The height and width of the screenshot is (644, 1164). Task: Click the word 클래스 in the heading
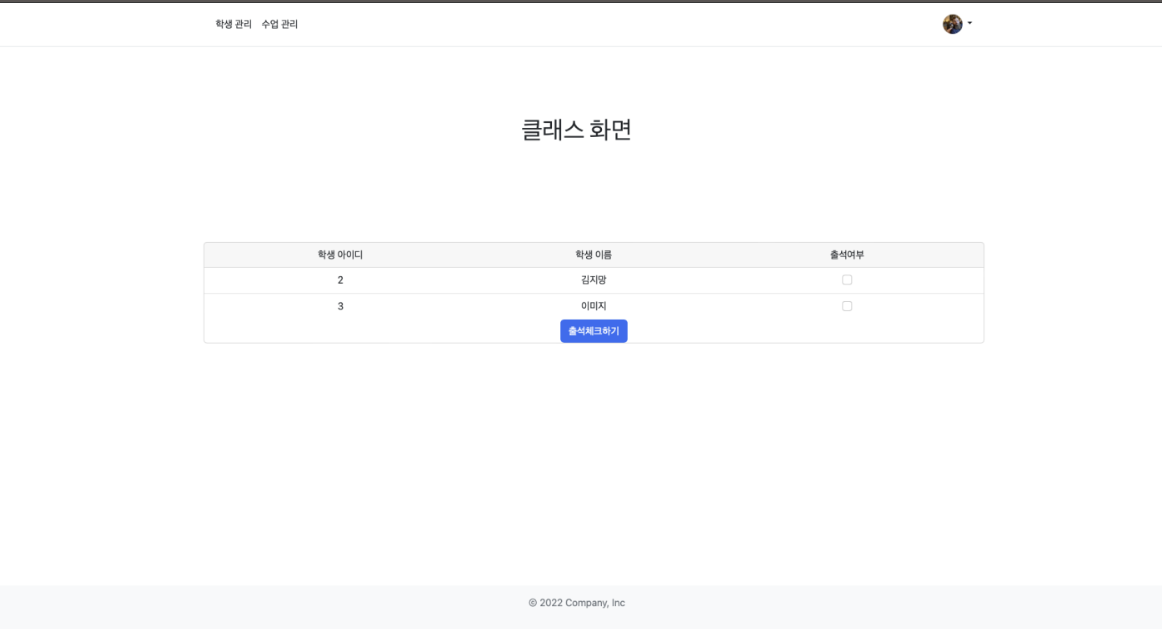tap(552, 130)
